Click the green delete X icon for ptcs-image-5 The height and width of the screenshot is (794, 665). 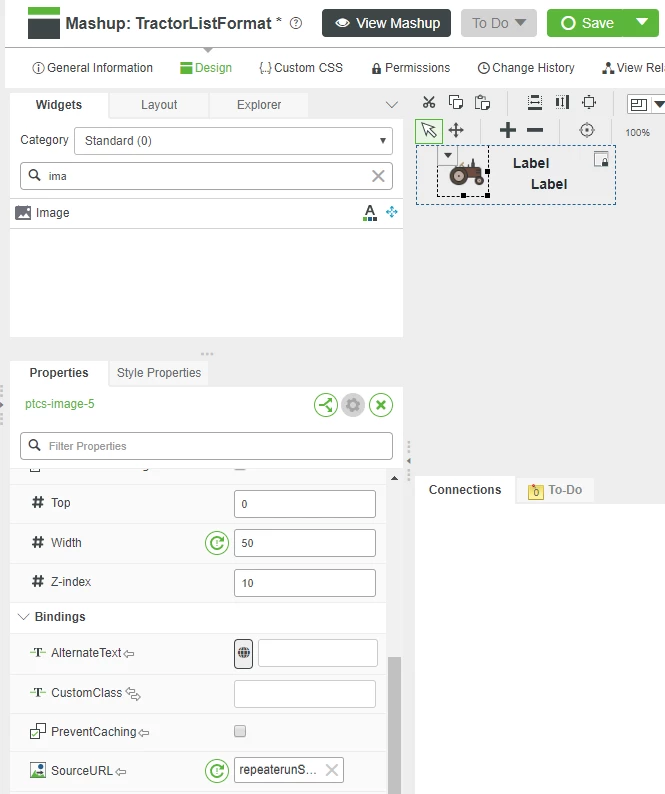381,405
